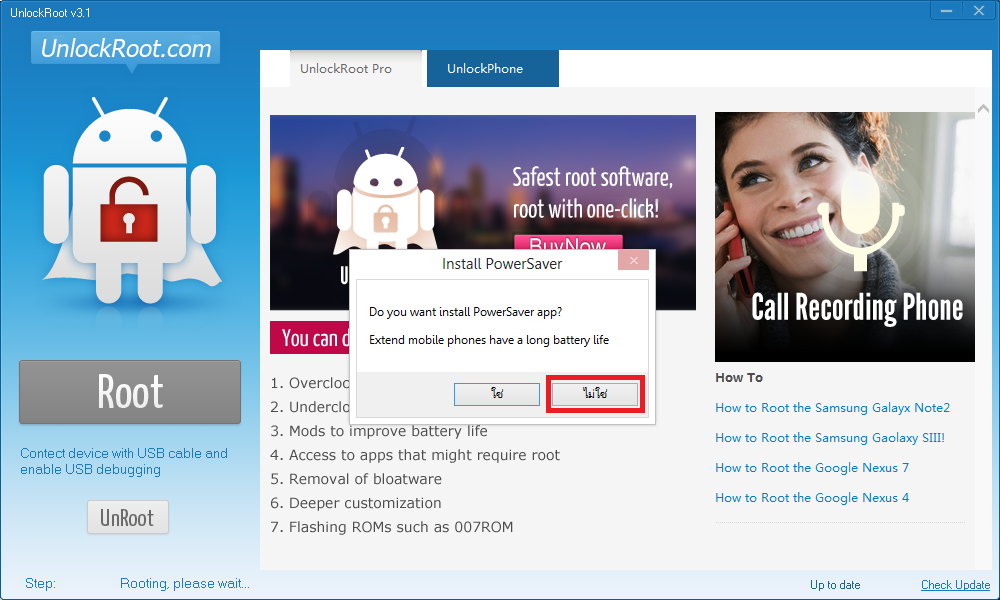Click the Check Update link
Viewport: 1000px width, 600px height.
click(955, 585)
